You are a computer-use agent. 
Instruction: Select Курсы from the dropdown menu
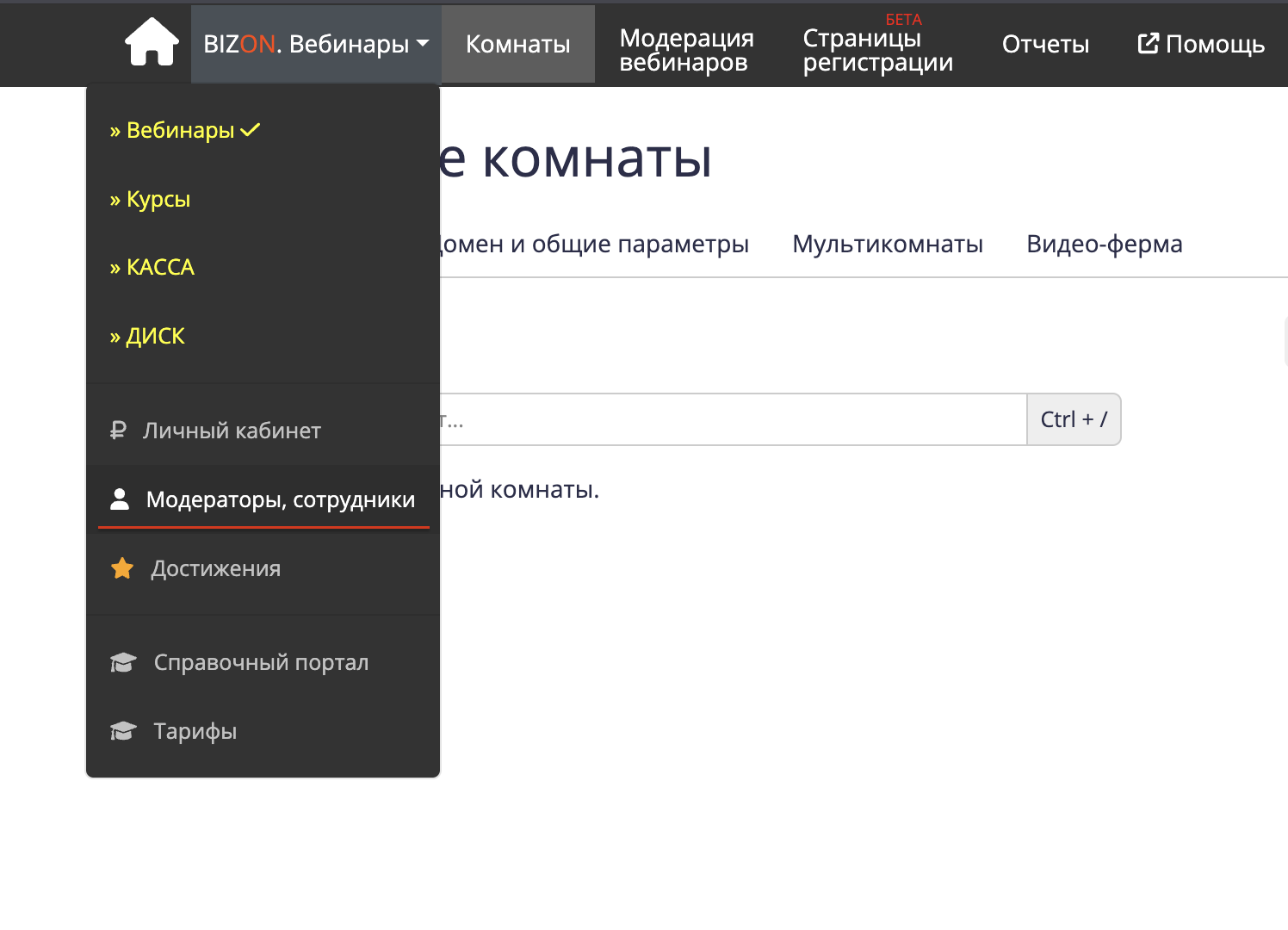click(x=158, y=199)
